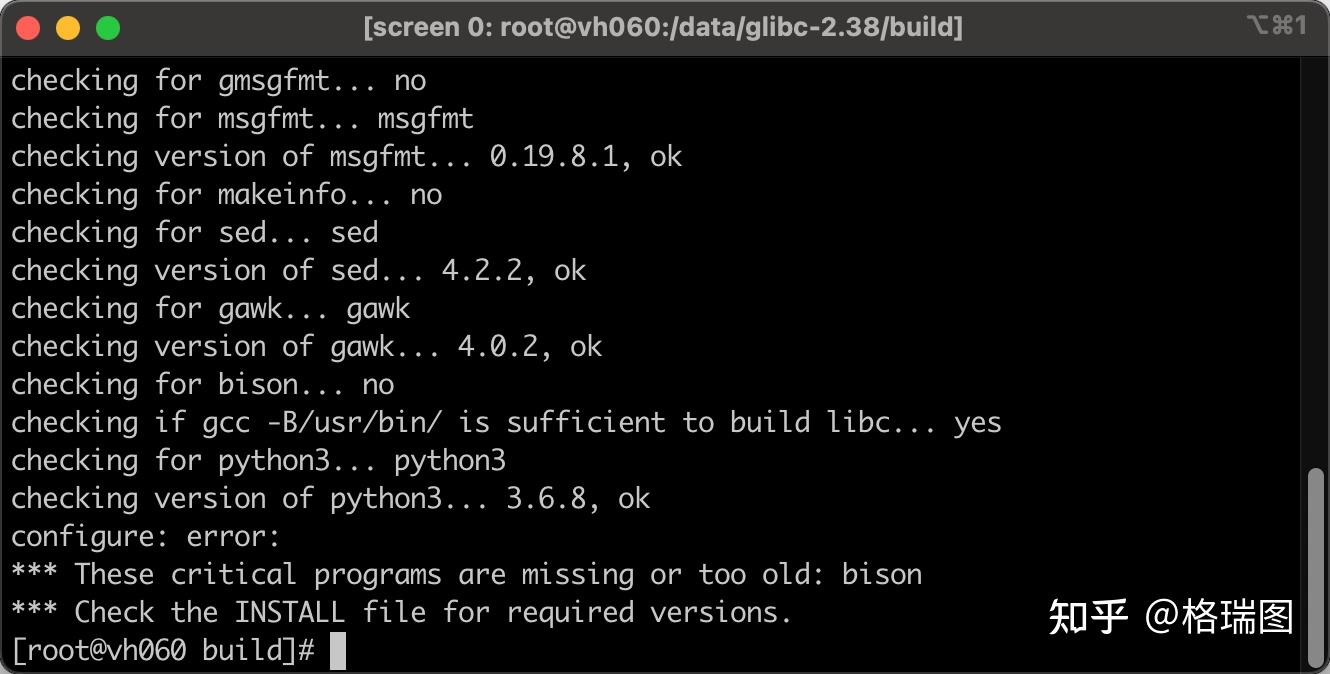
Task: Click the word "INSTALL" in the last message
Action: click(x=289, y=612)
